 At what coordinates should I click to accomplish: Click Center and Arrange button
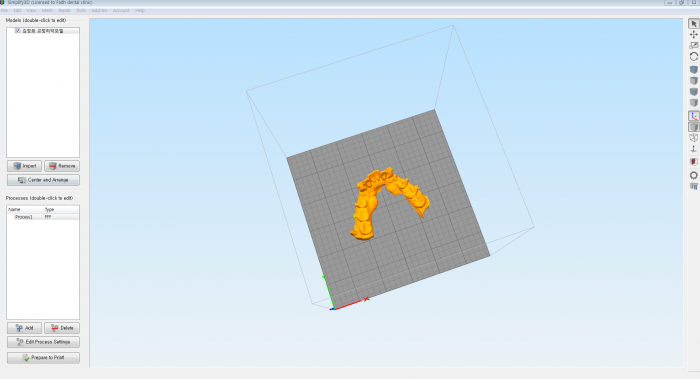43,180
